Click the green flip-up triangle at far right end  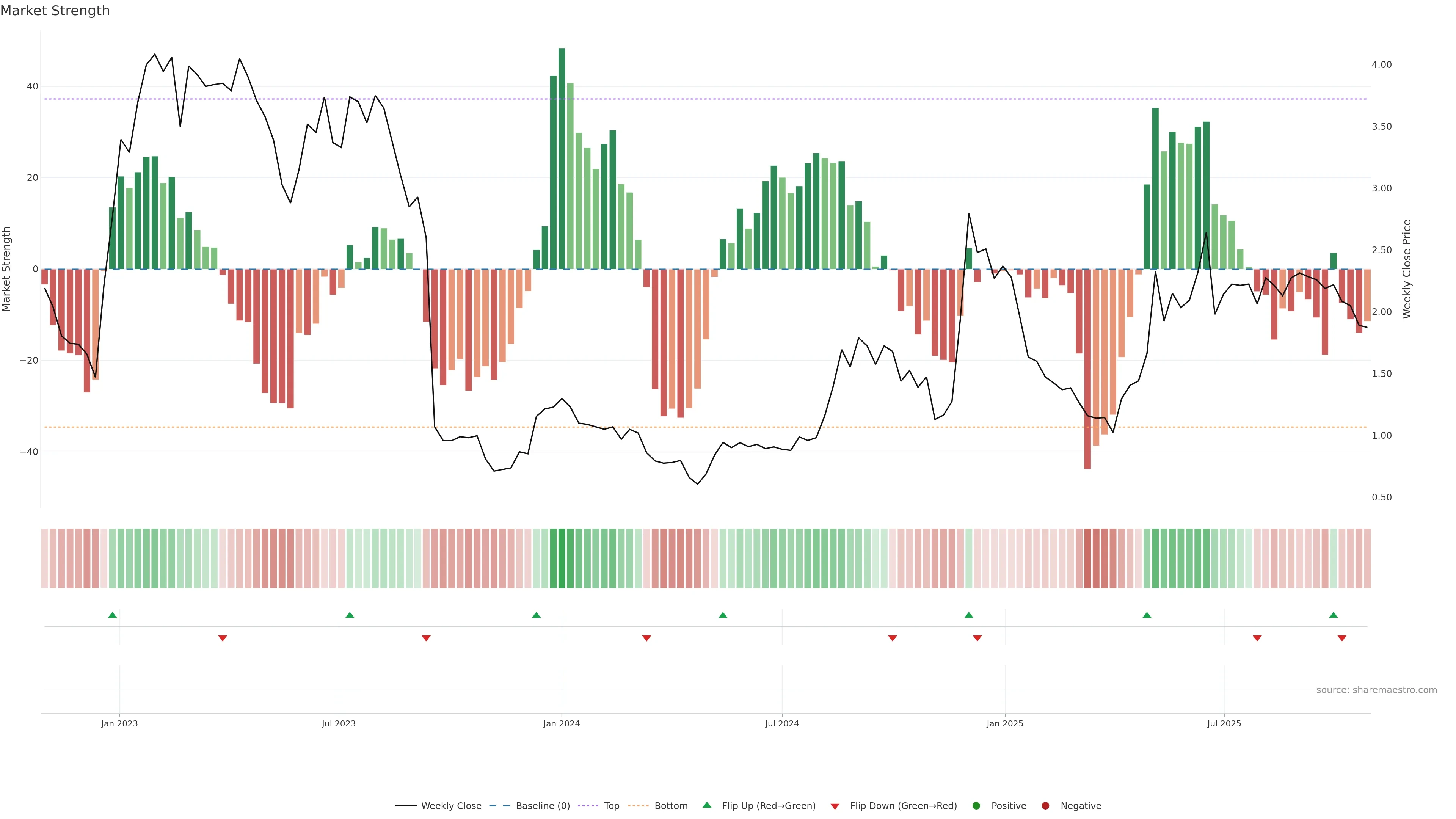pyautogui.click(x=1334, y=615)
